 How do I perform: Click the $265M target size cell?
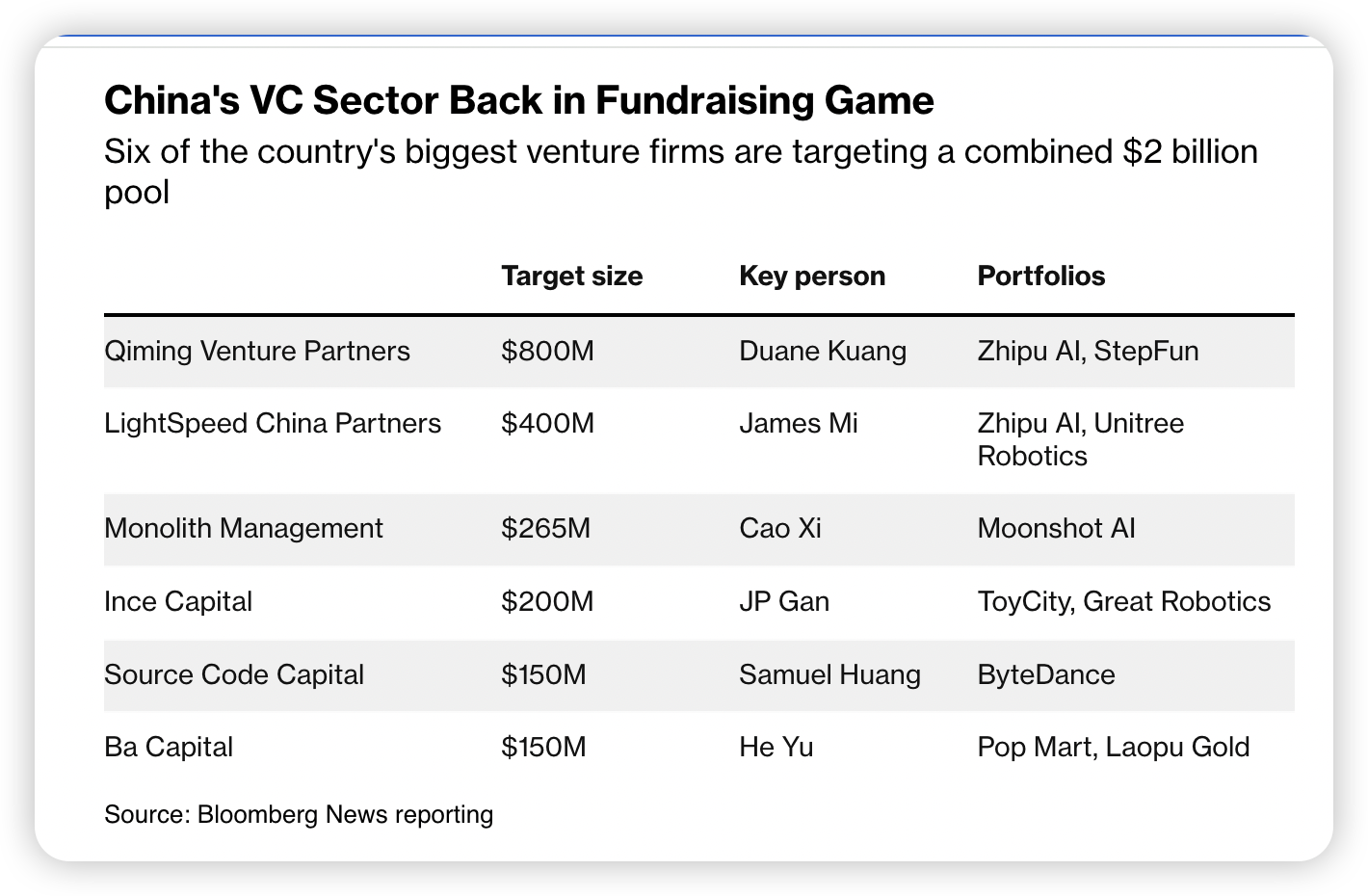[x=545, y=529]
